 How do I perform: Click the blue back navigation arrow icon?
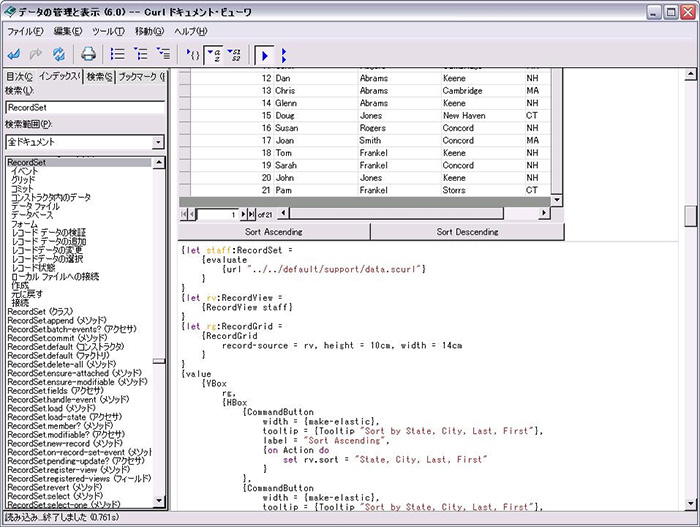pos(15,53)
